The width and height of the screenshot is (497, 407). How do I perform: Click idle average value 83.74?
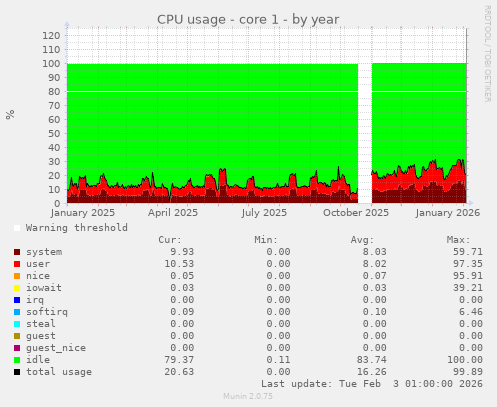point(372,360)
